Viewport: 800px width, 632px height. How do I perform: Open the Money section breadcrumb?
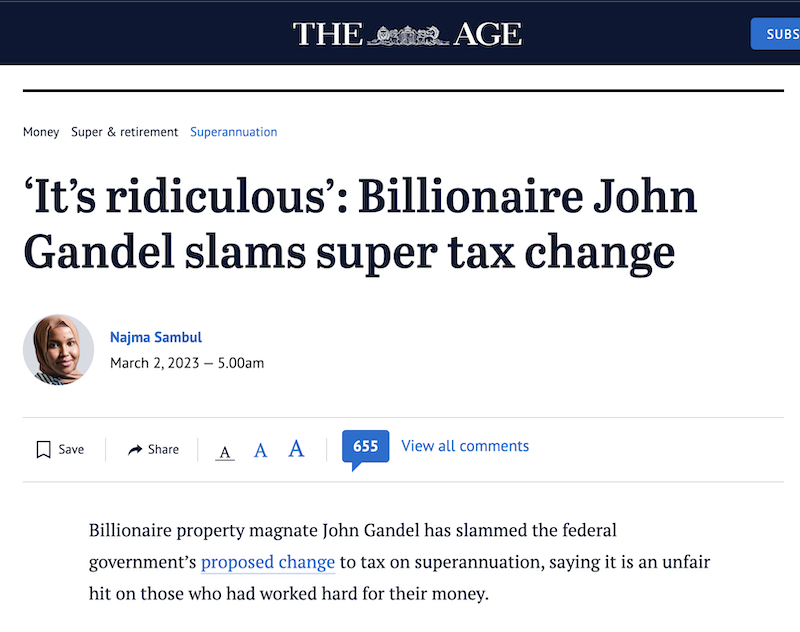(41, 132)
